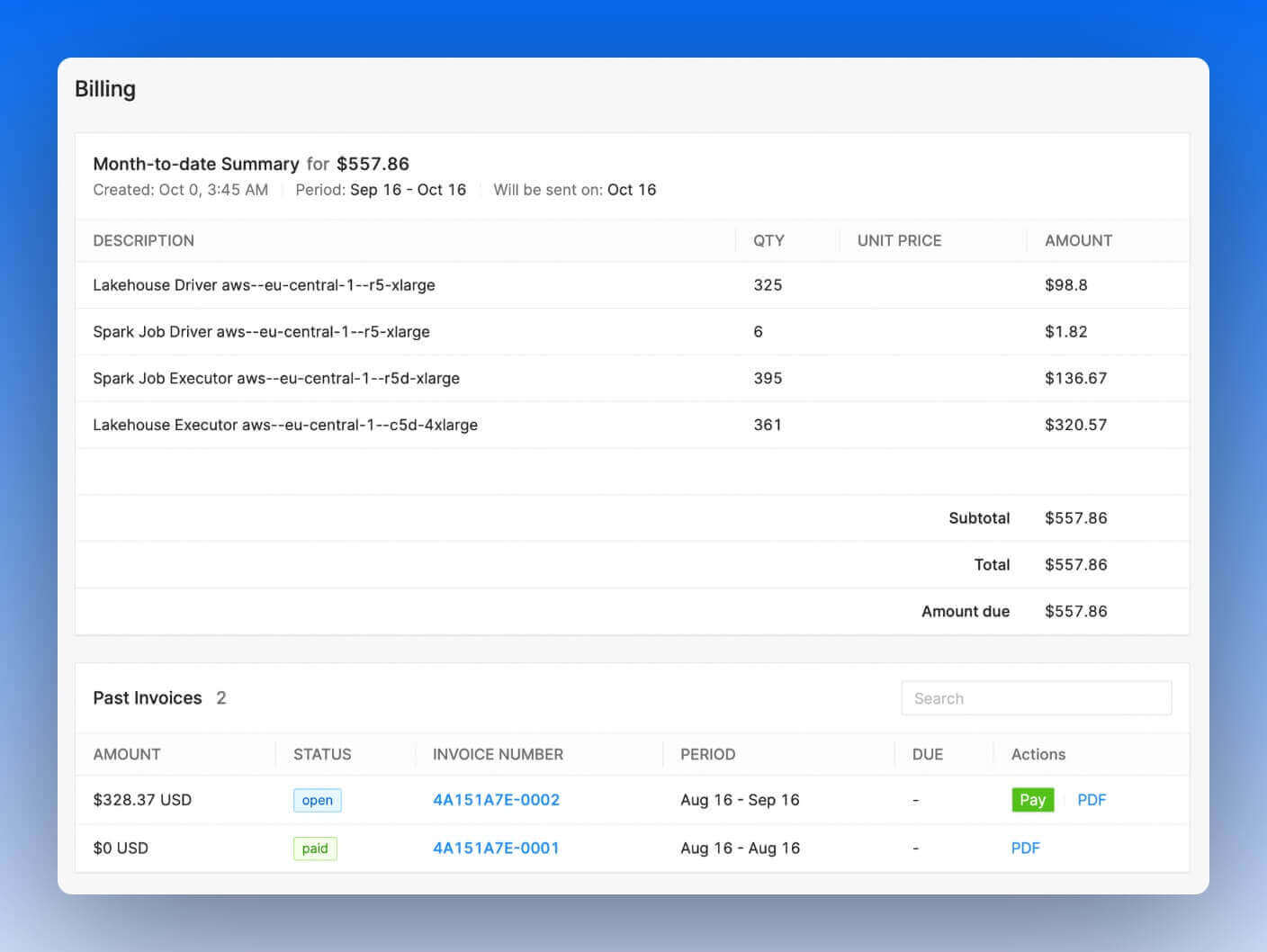
Task: Click the INVOICE NUMBER column header
Action: [x=498, y=754]
